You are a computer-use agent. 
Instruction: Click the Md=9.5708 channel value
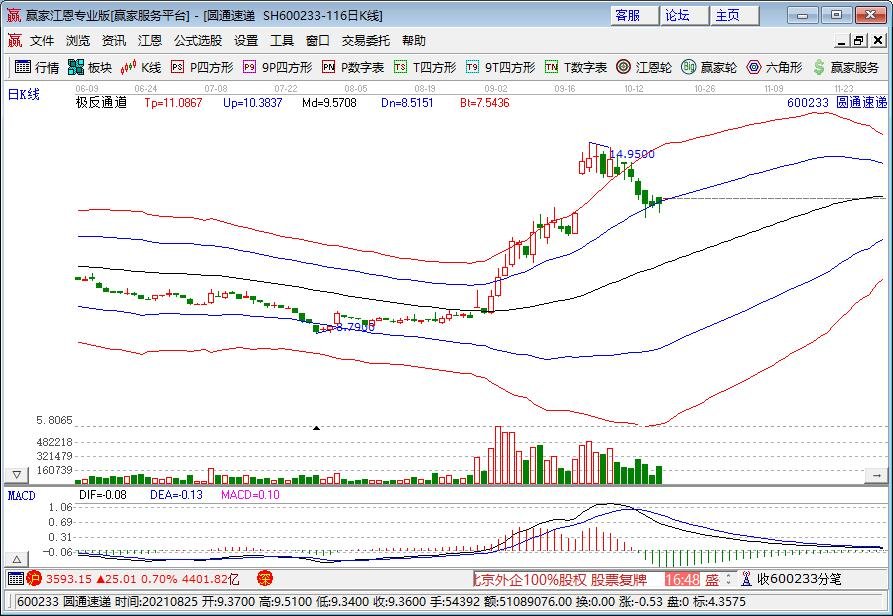[329, 103]
